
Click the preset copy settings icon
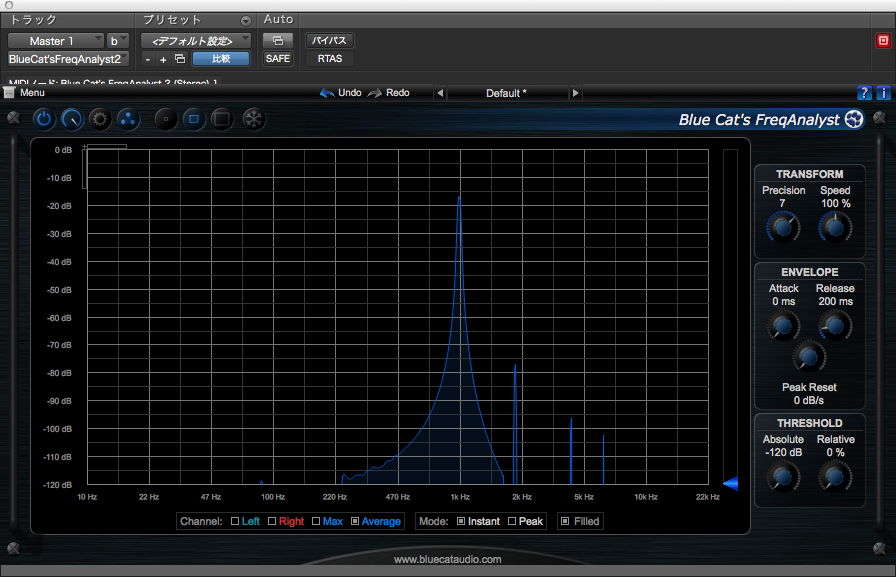click(180, 59)
